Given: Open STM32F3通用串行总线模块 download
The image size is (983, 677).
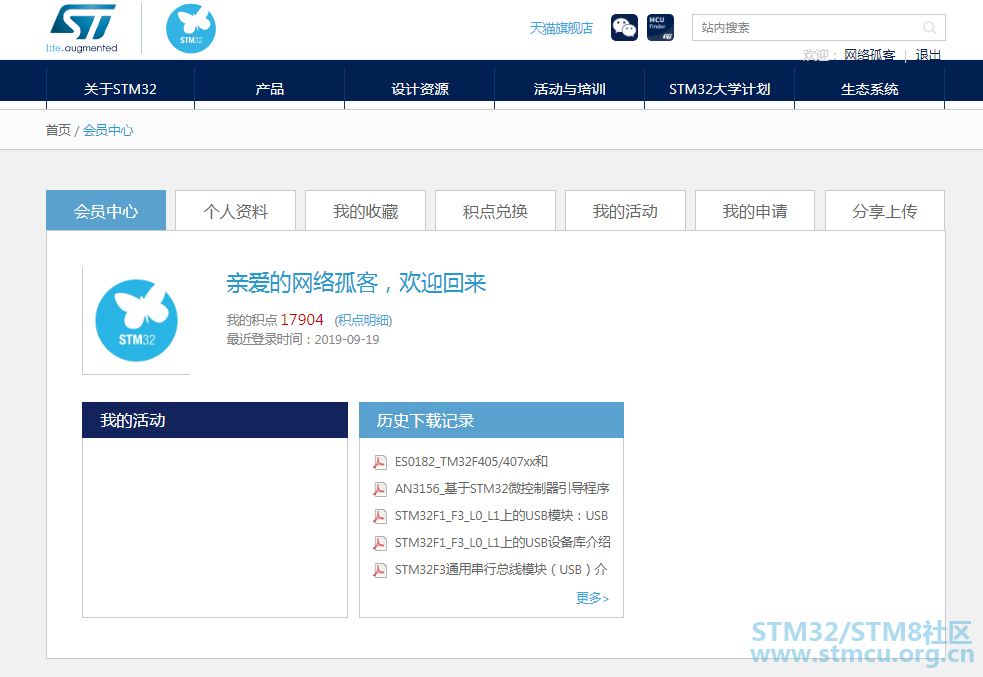Looking at the screenshot, I should (x=501, y=570).
